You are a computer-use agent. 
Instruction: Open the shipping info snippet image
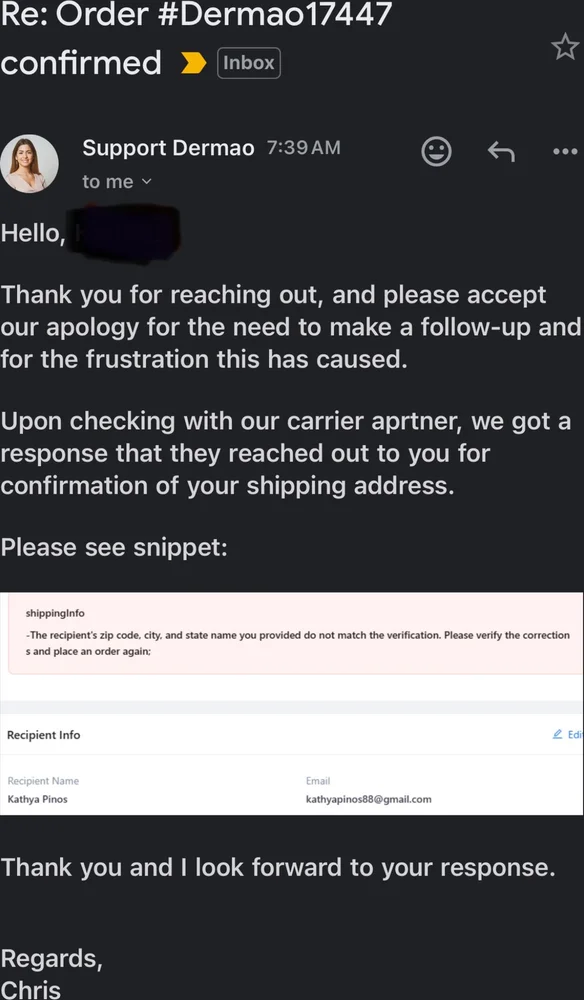[x=292, y=703]
